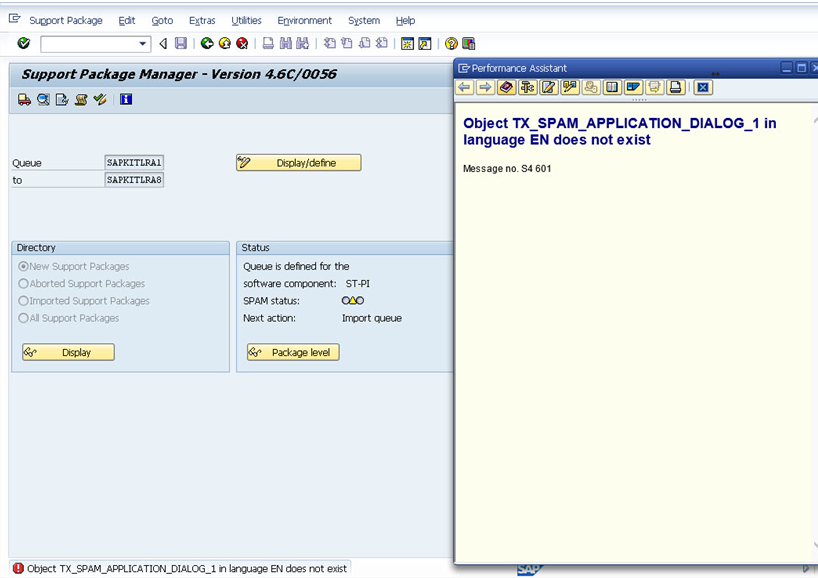The image size is (818, 578).
Task: Click blue X close icon in Performance Assistant toolbar
Action: pos(703,87)
